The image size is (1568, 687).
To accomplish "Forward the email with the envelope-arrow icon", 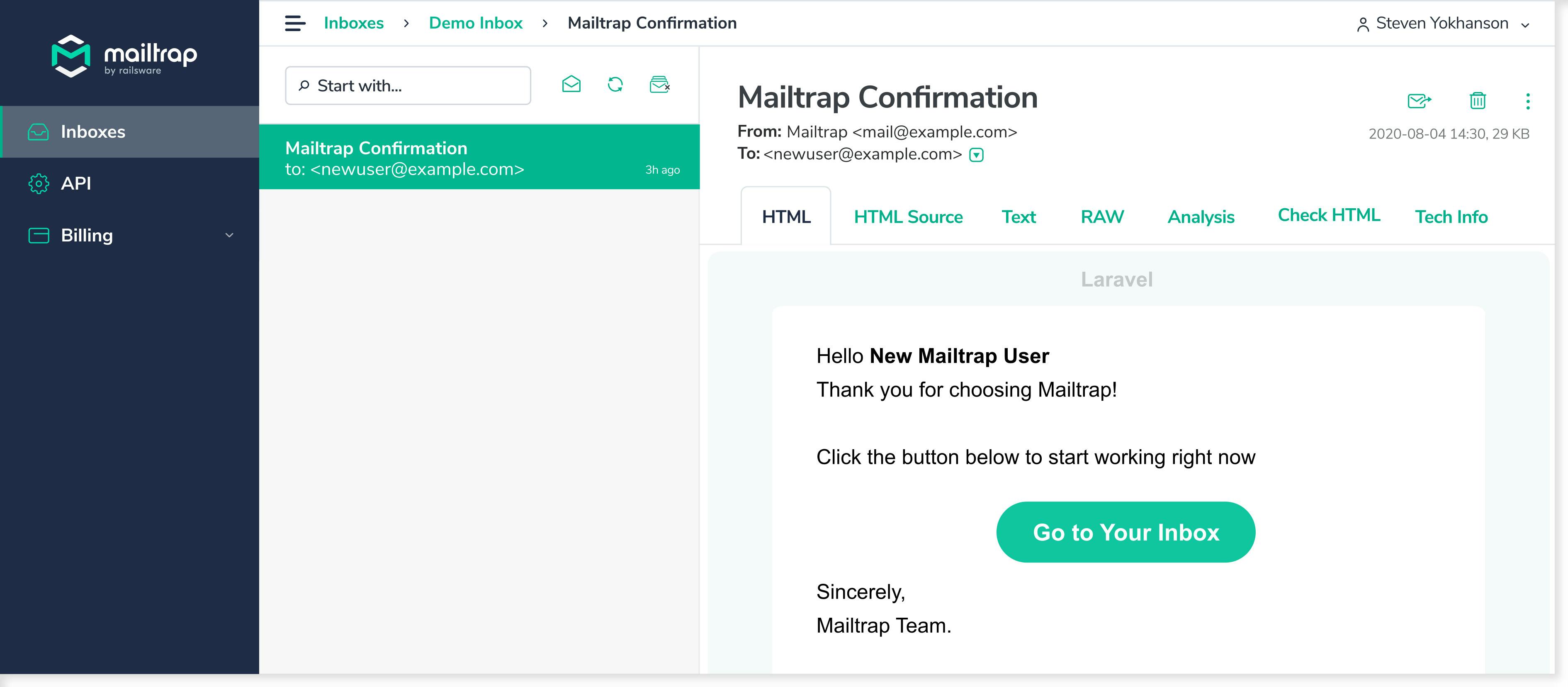I will [1420, 100].
